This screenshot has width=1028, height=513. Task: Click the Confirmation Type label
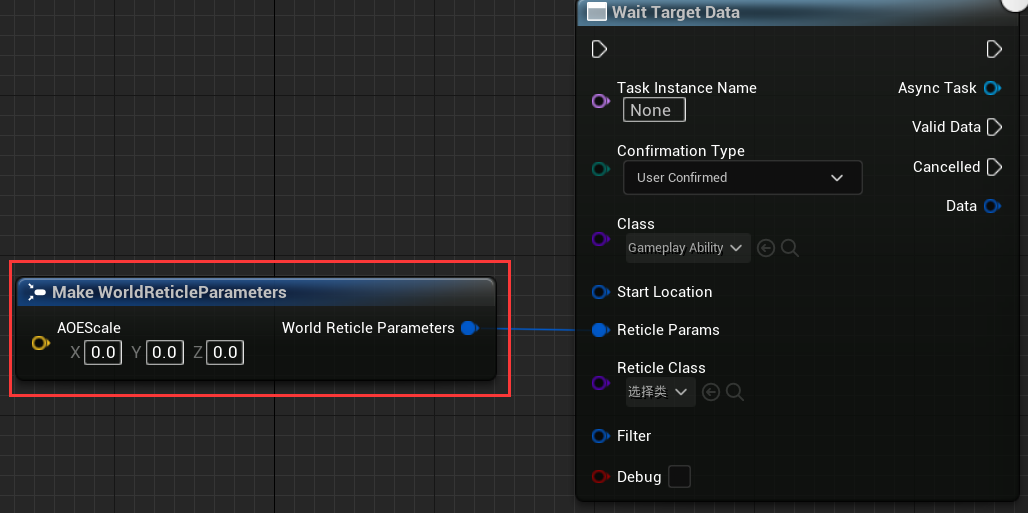681,151
